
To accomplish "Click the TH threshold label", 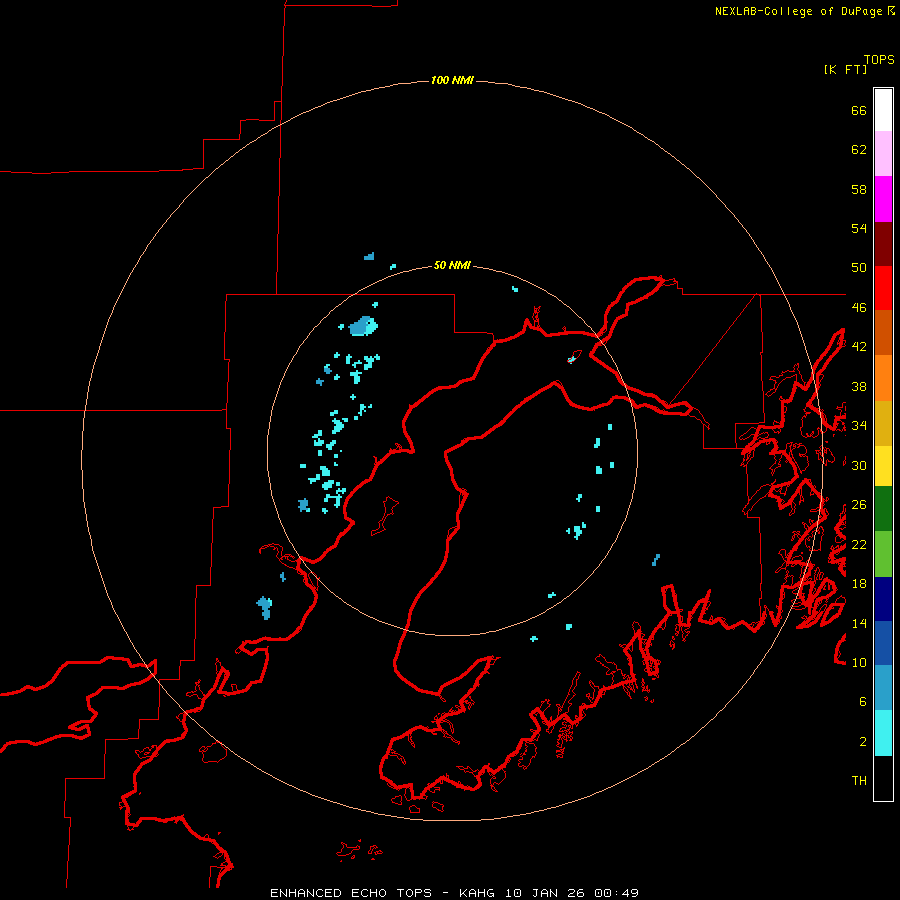I will pyautogui.click(x=859, y=781).
